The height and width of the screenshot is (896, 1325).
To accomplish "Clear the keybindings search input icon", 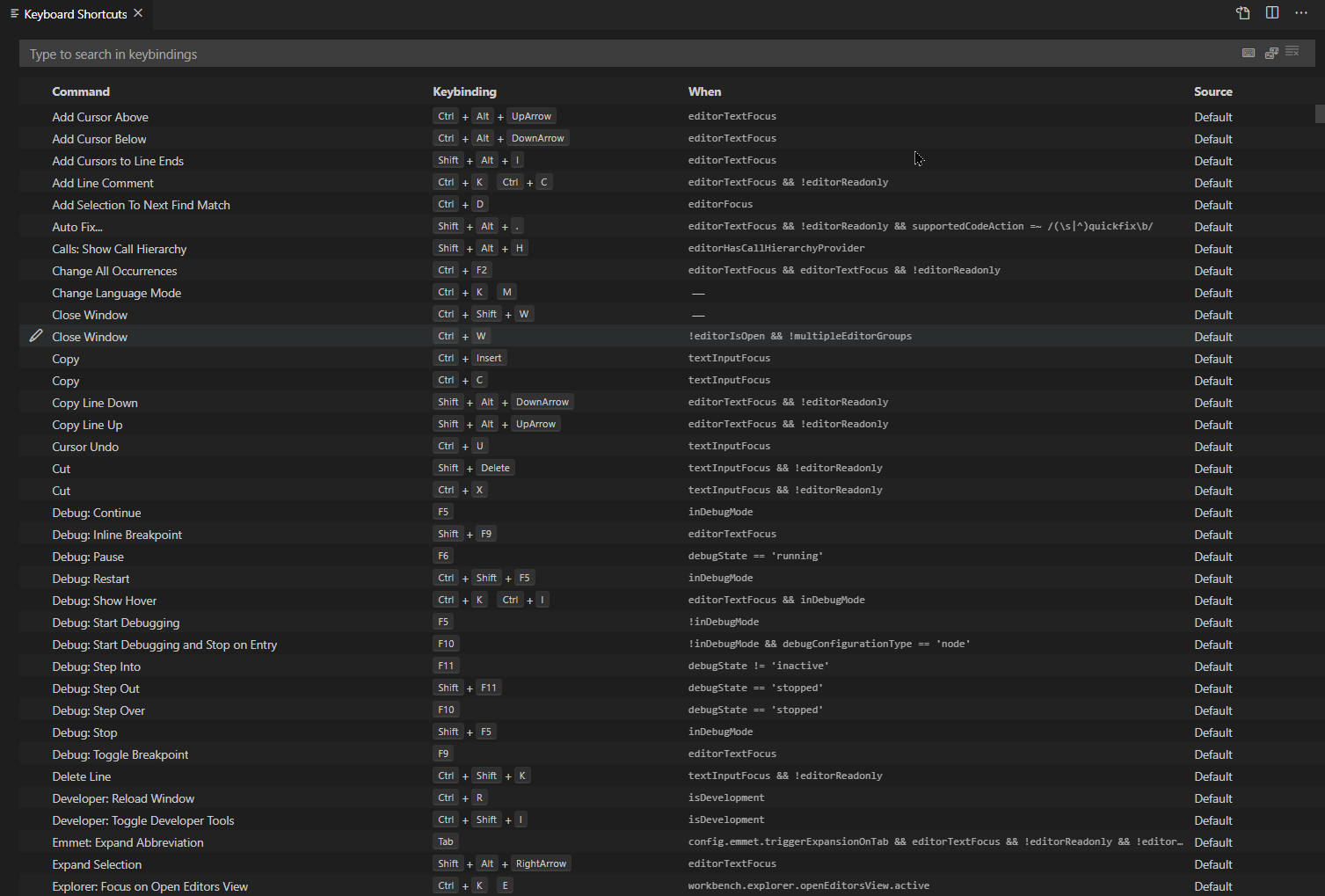I will [1292, 52].
